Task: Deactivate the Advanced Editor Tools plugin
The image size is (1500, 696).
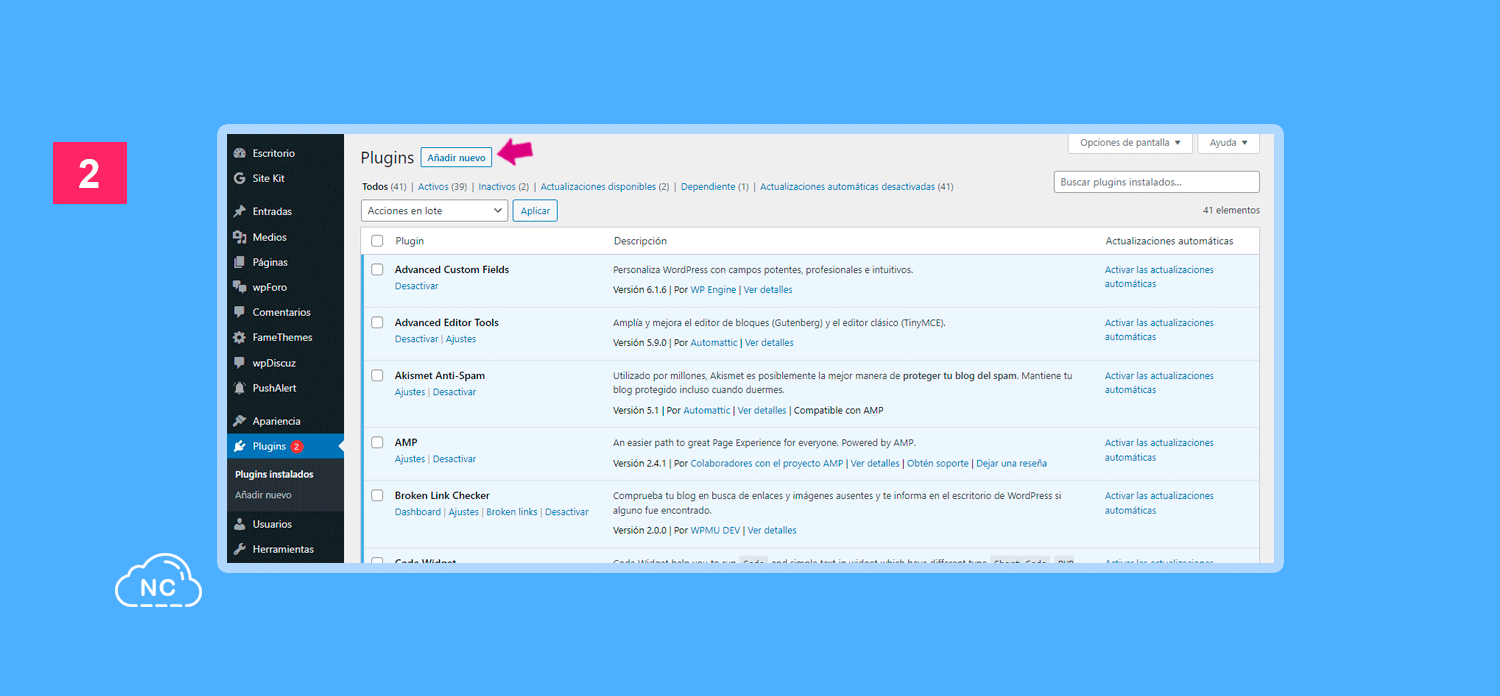Action: (417, 339)
